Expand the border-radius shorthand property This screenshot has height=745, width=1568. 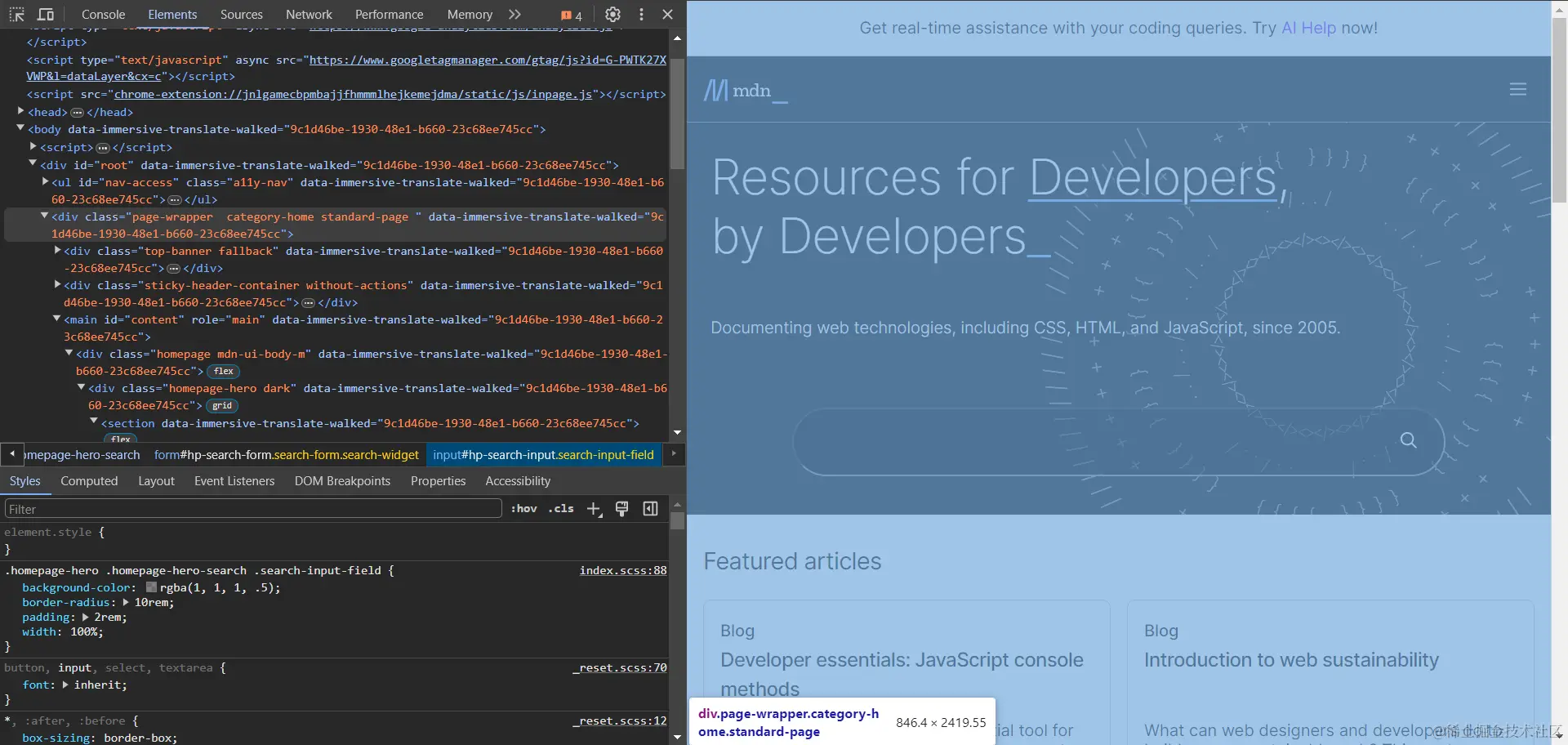(126, 602)
